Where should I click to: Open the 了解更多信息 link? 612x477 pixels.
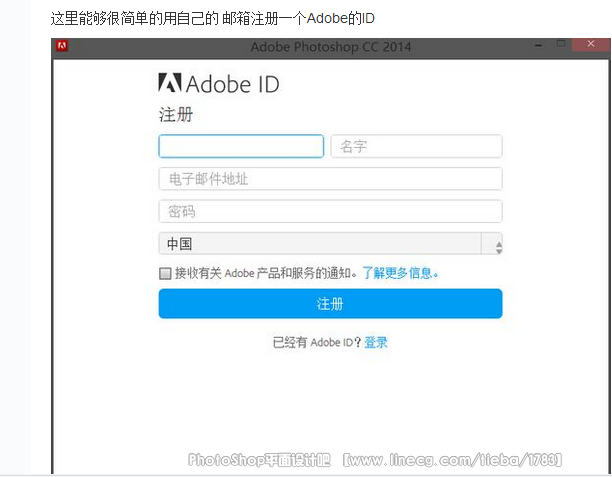click(x=400, y=273)
